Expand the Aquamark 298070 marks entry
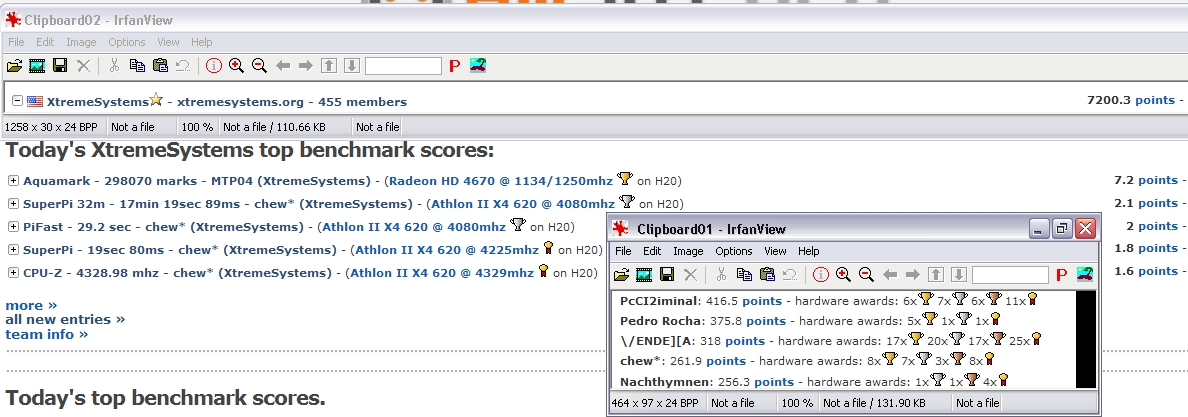 tap(13, 180)
